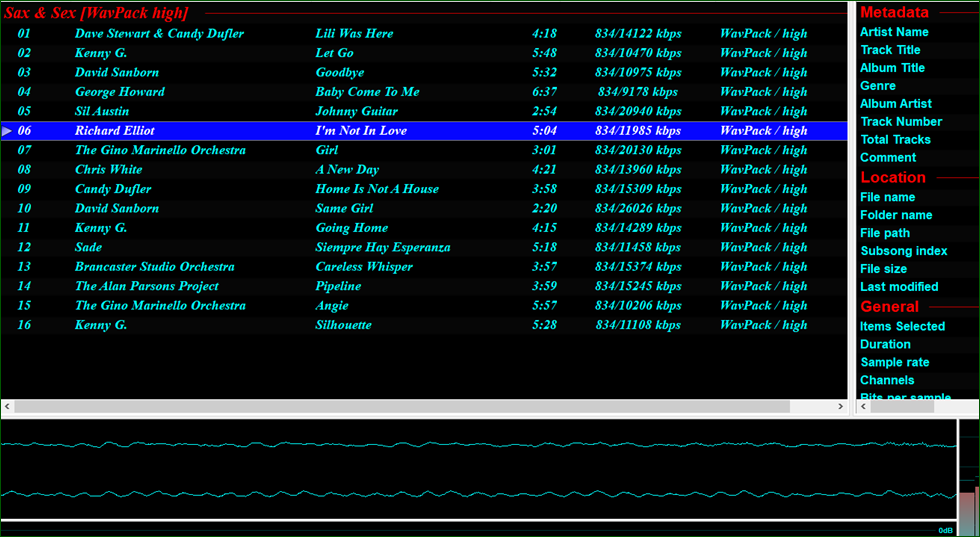Click the playlist horizontal scrollbar thumb
Image resolution: width=980 pixels, height=537 pixels.
click(402, 407)
